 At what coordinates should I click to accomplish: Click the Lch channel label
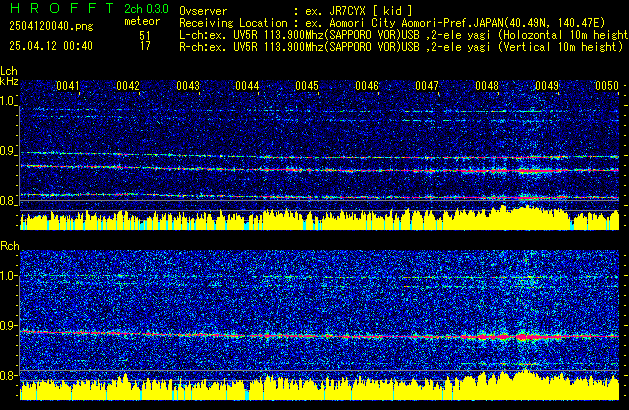[x=9, y=71]
